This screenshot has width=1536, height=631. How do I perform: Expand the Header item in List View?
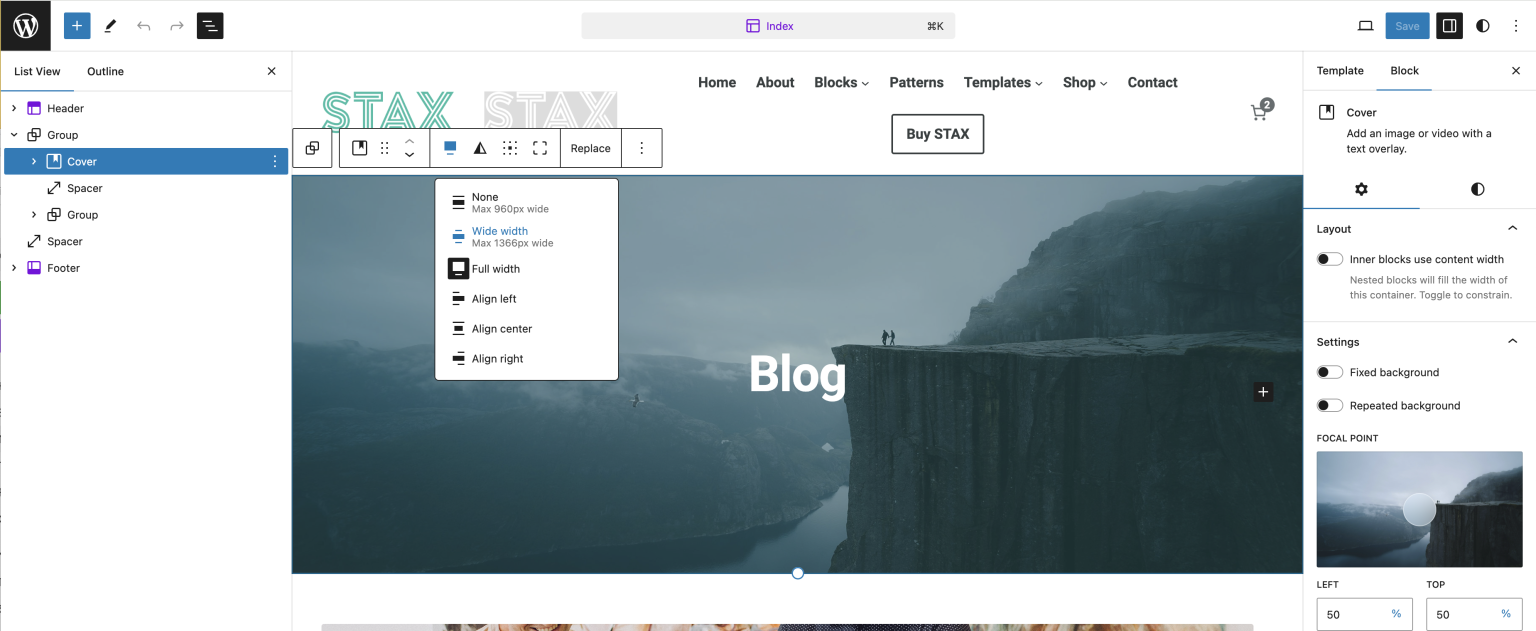[14, 108]
